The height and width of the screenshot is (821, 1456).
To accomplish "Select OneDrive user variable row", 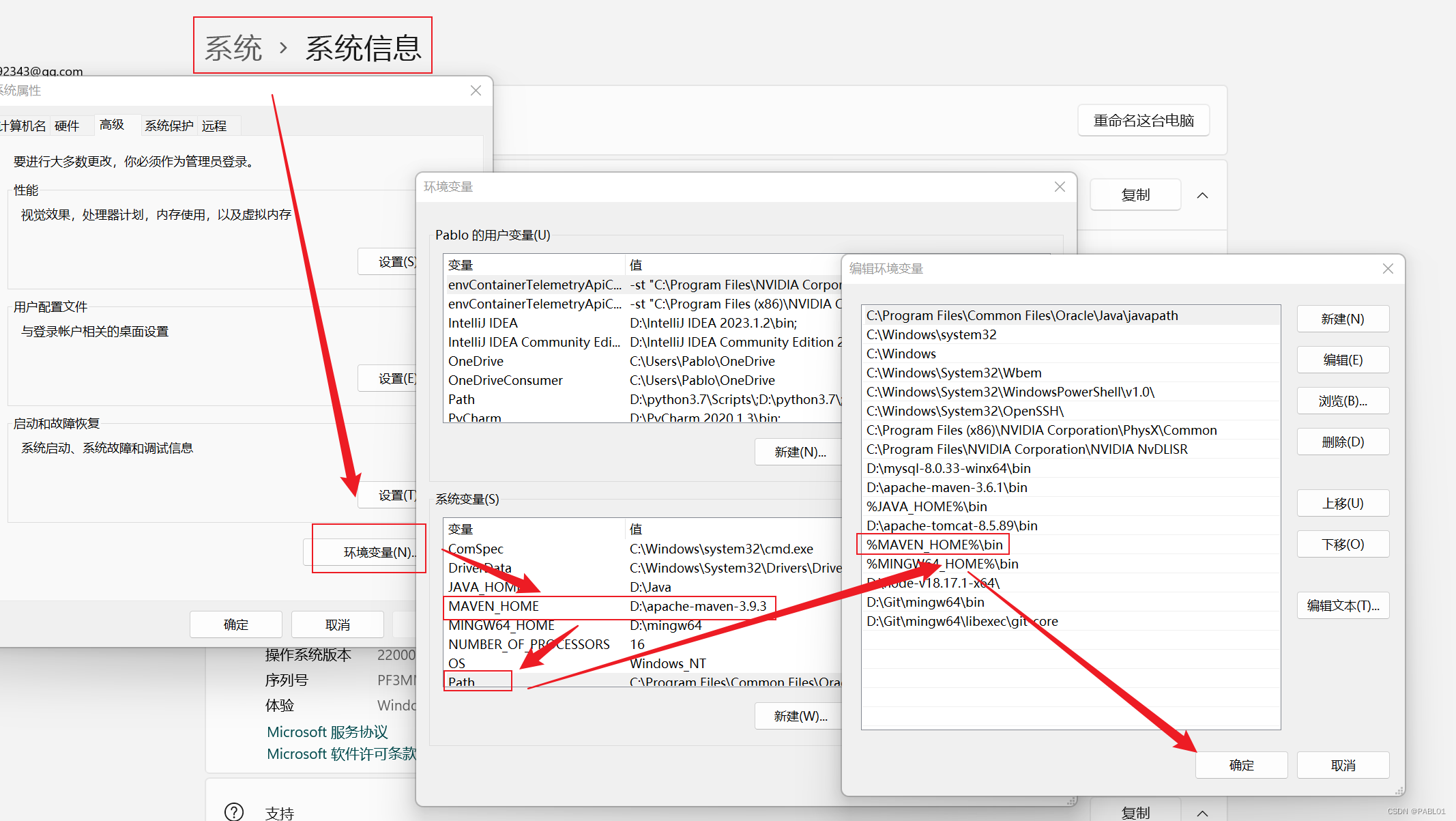I will 643,361.
